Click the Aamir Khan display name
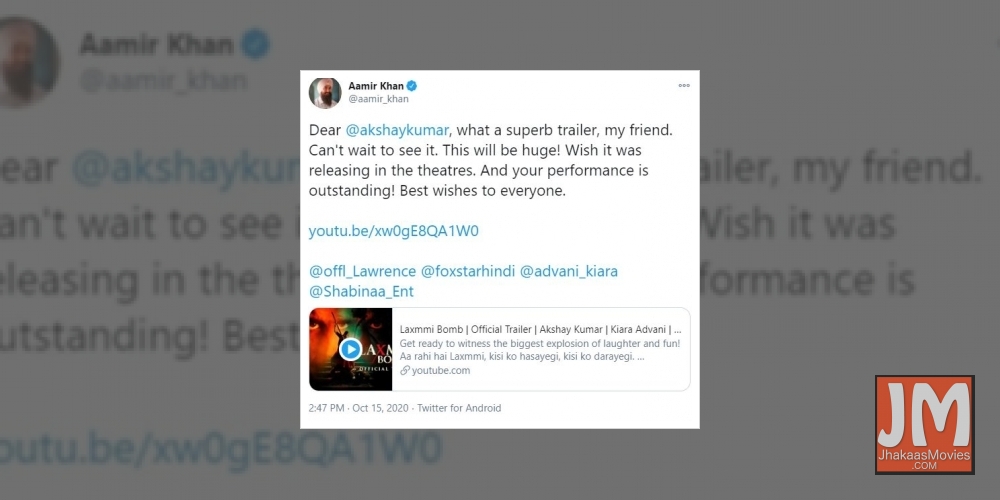 [376, 86]
